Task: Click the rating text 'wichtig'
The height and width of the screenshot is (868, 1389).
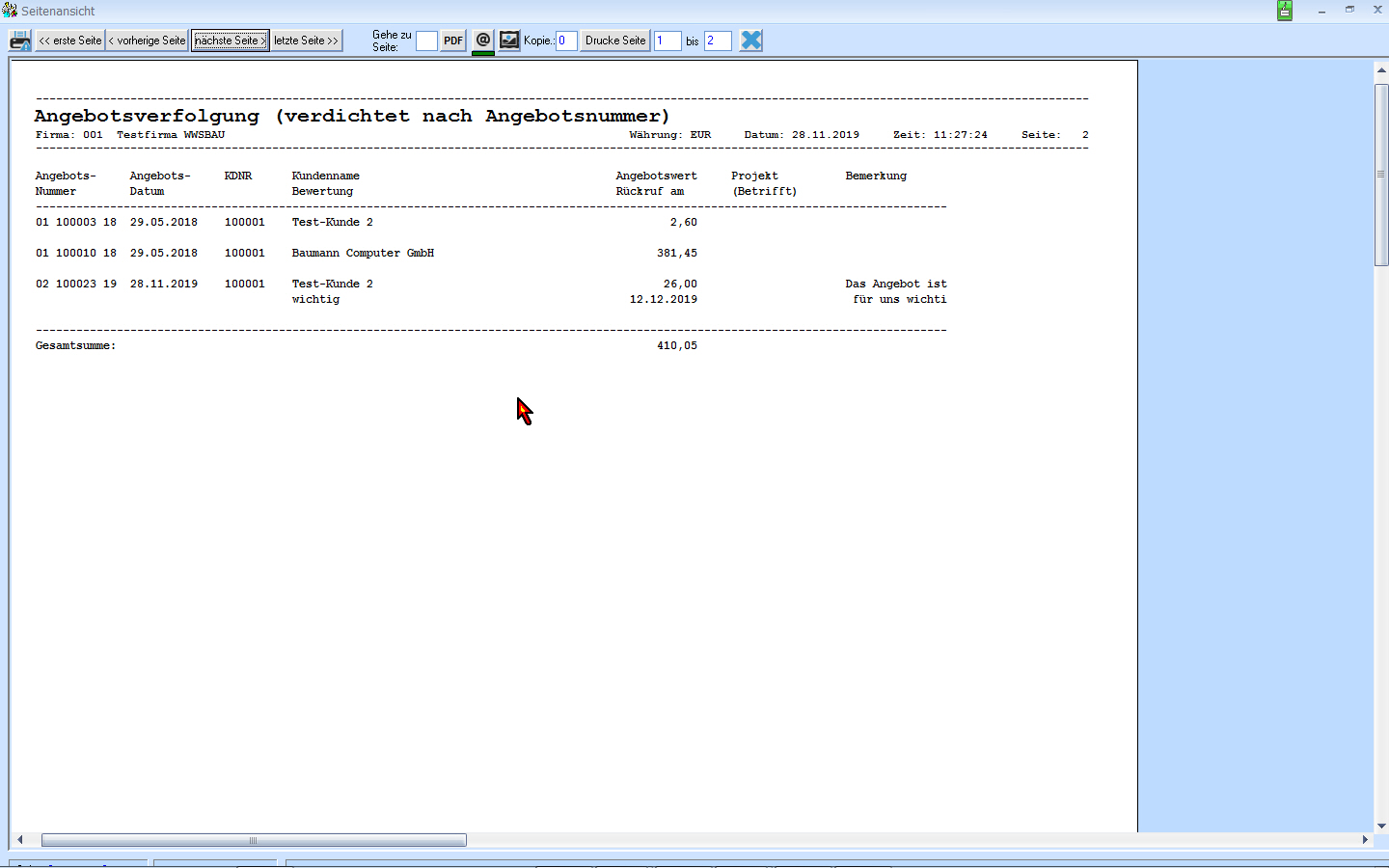Action: [315, 299]
